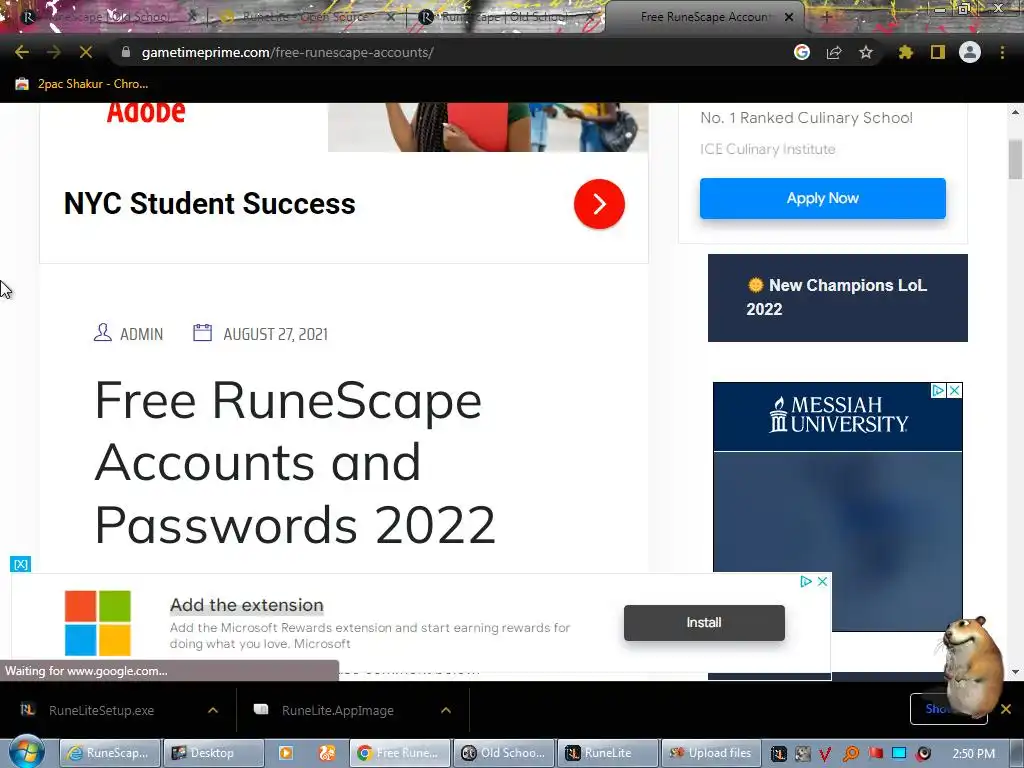Click the Add the extension heading
The width and height of the screenshot is (1024, 768).
point(247,605)
